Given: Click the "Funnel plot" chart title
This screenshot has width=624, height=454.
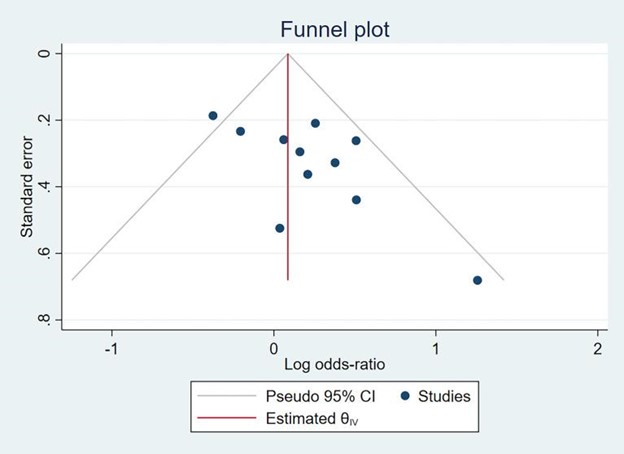Looking at the screenshot, I should pyautogui.click(x=334, y=30).
